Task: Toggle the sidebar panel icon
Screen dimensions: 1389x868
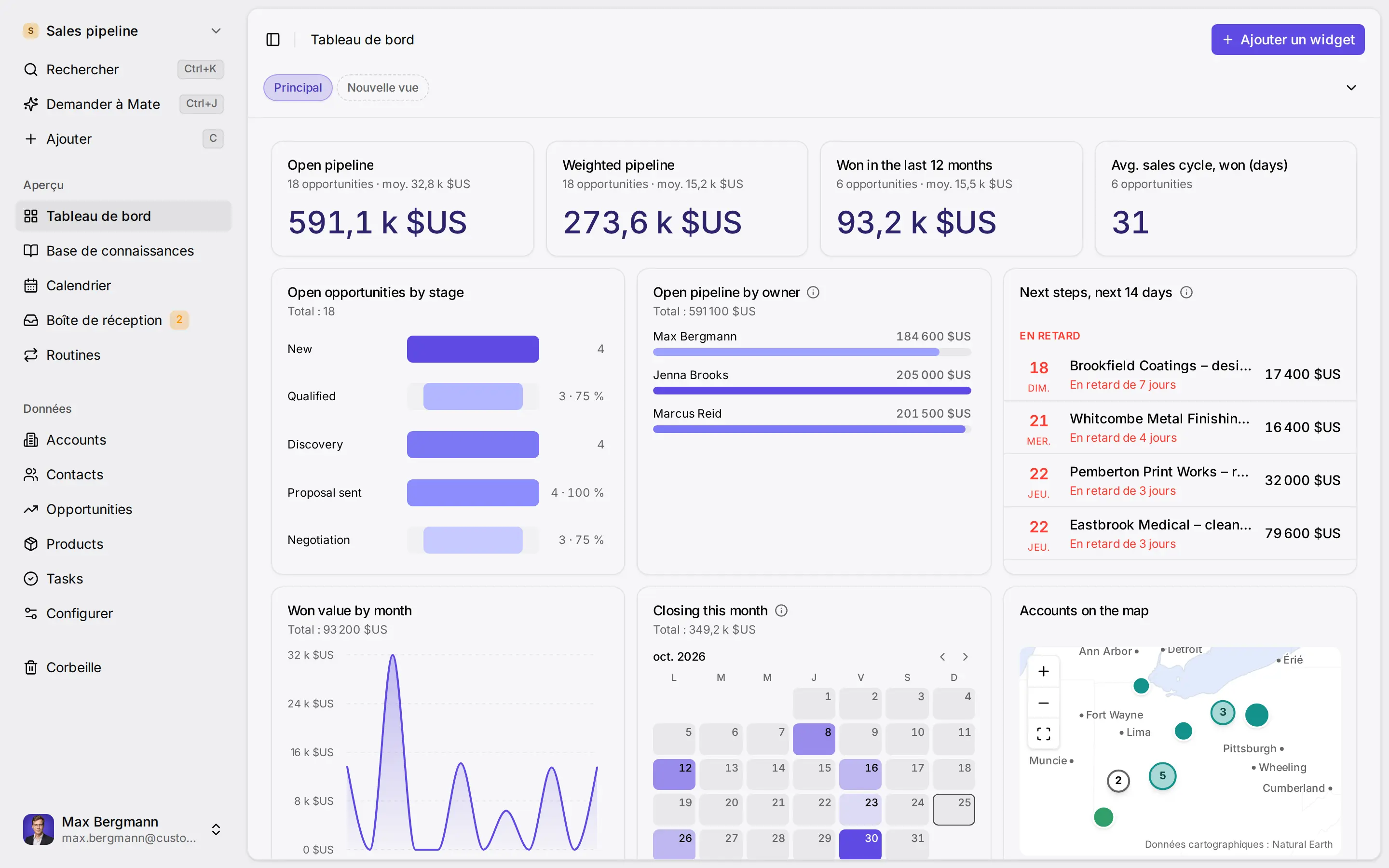Action: [x=272, y=40]
